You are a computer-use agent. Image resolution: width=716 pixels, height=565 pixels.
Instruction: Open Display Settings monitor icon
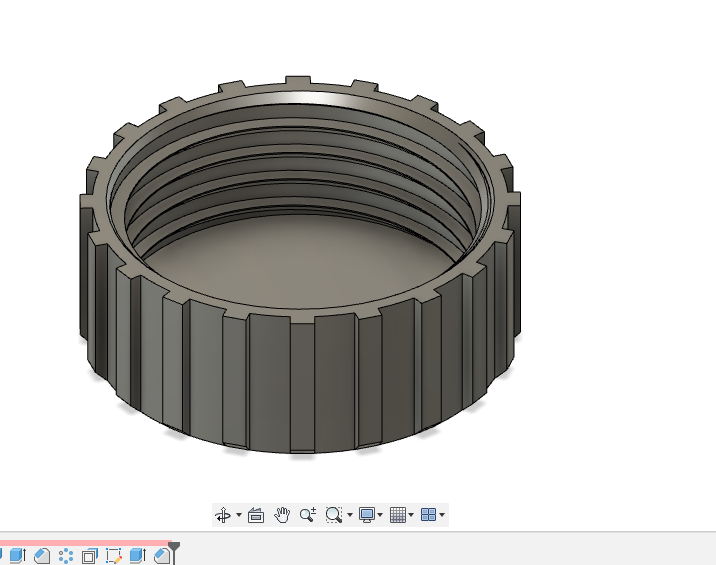click(x=367, y=515)
